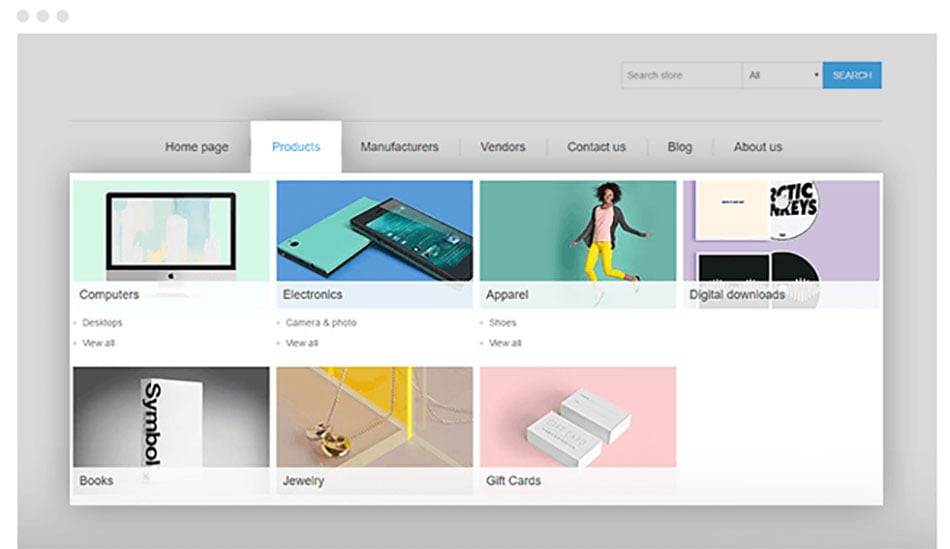The image size is (950, 549).
Task: Follow the Desktops subcategory link
Action: 102,323
